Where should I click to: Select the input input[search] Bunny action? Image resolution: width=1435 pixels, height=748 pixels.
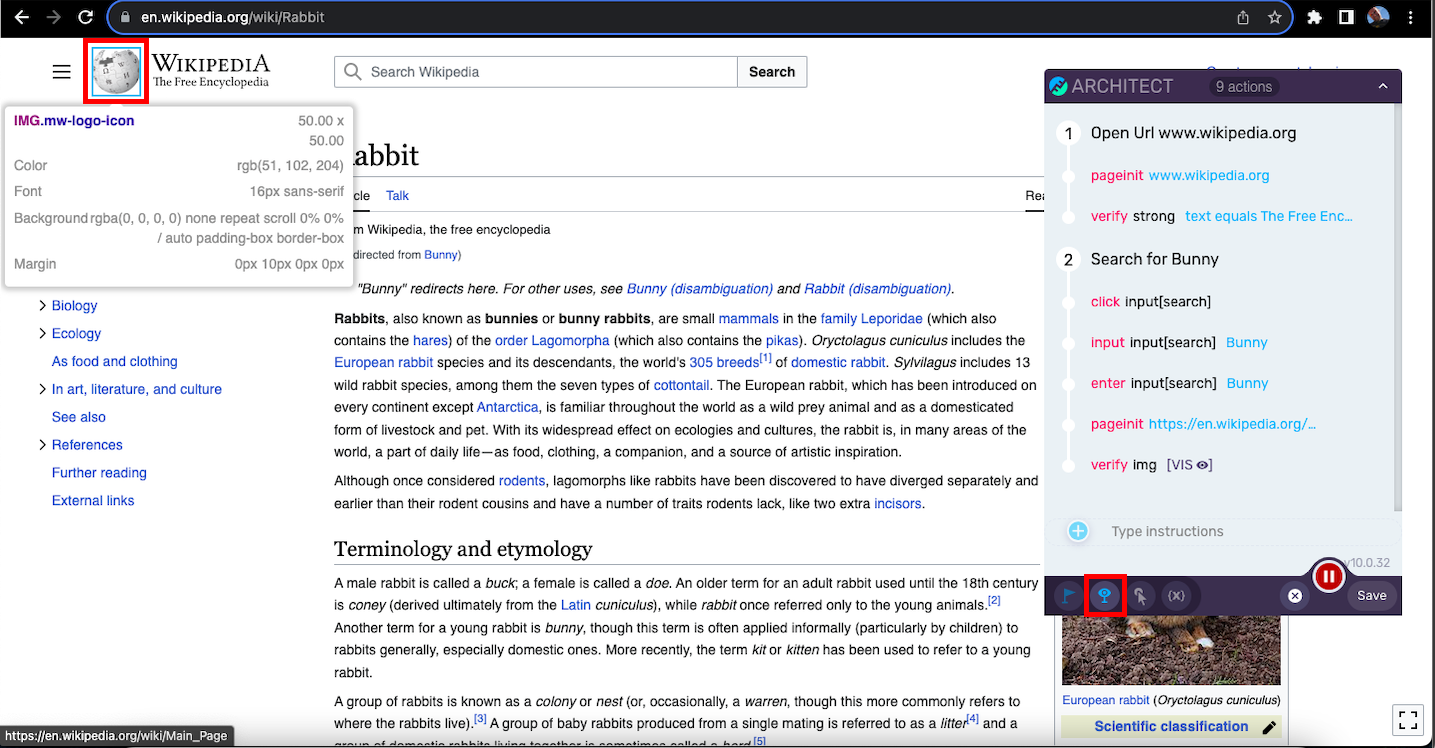1179,343
